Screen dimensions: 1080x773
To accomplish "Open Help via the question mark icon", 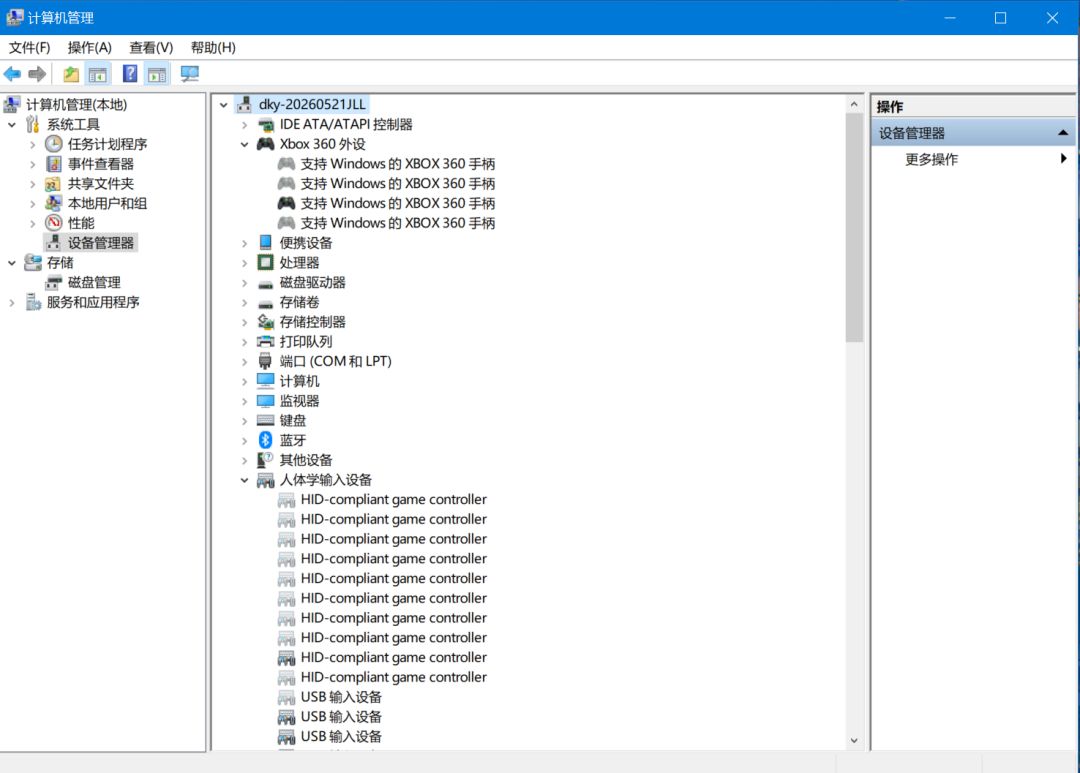I will click(129, 74).
